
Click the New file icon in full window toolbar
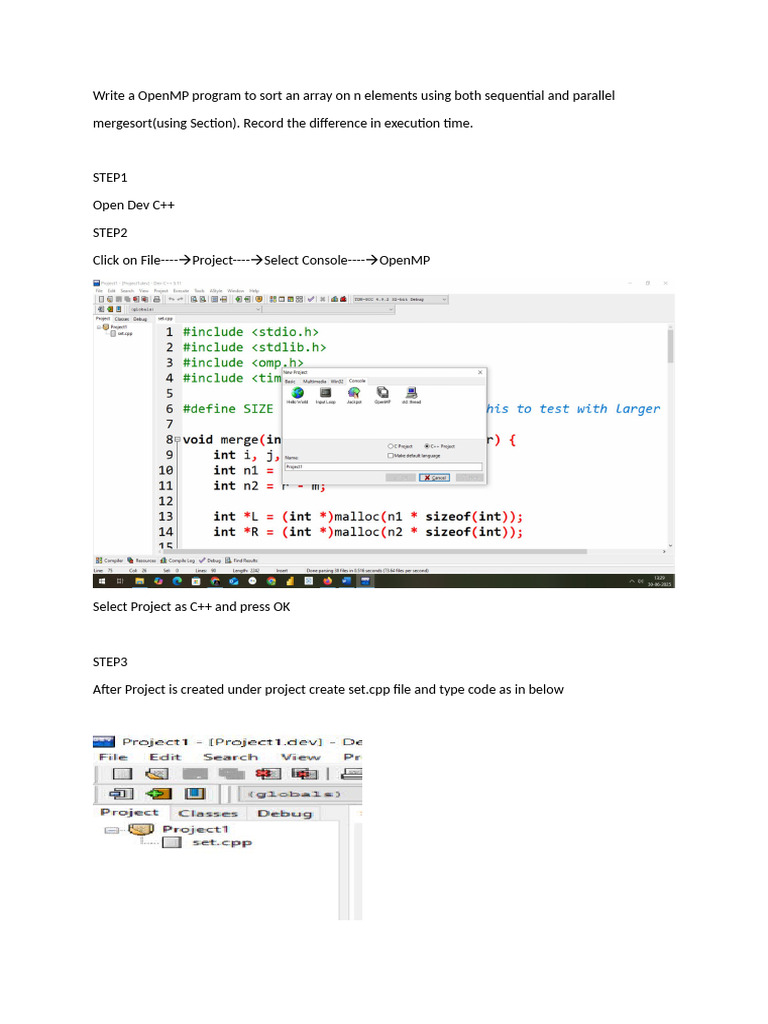point(101,299)
